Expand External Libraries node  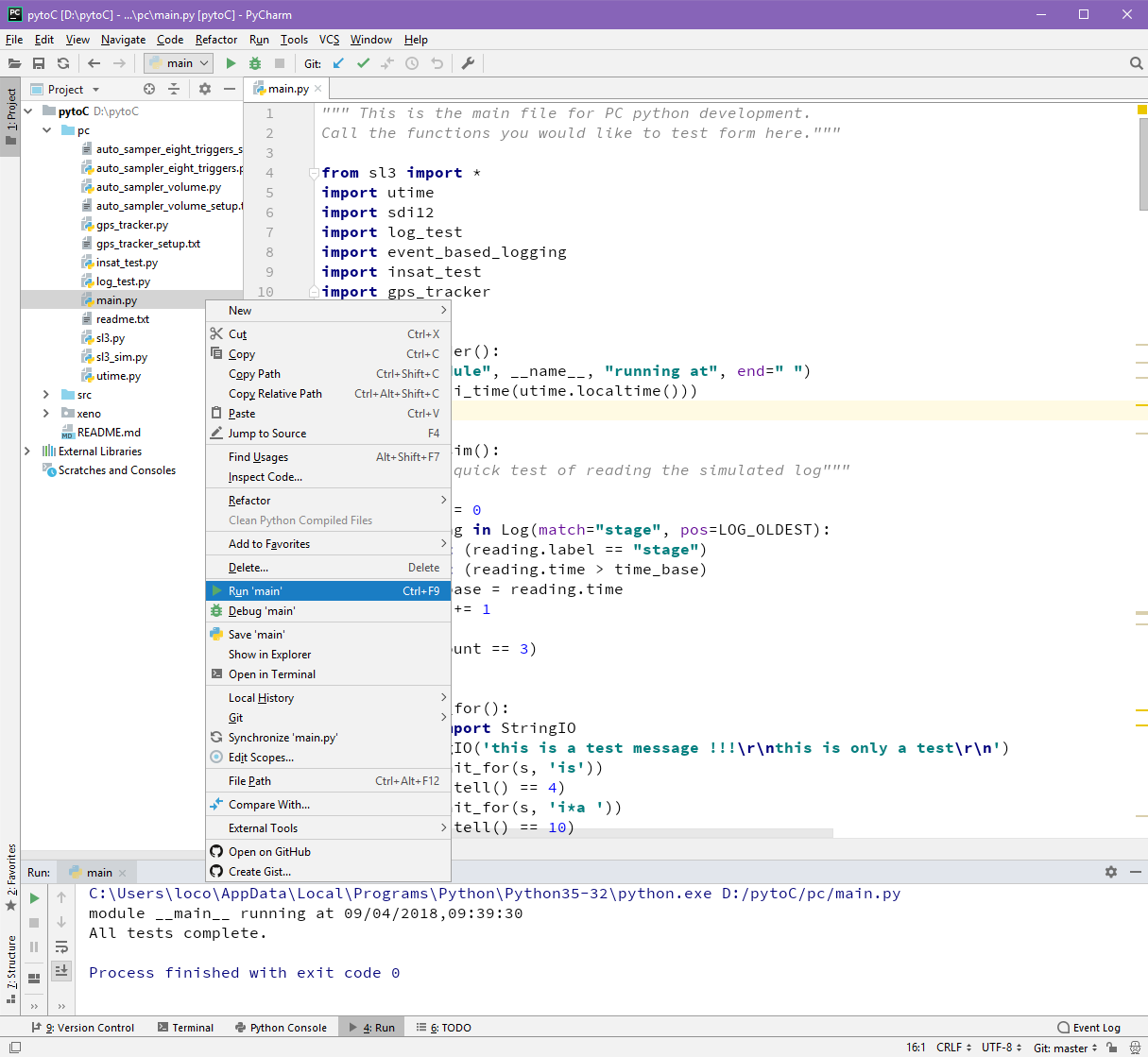pyautogui.click(x=27, y=452)
